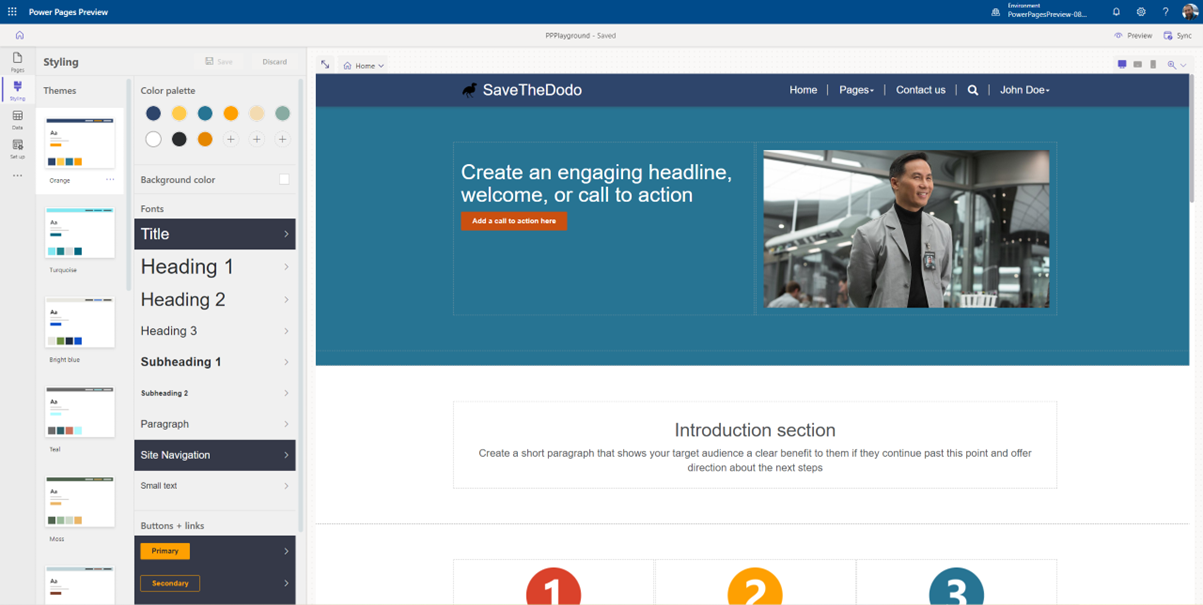Image resolution: width=1203 pixels, height=605 pixels.
Task: Select the Bright blue theme thumbnail
Action: pyautogui.click(x=80, y=323)
